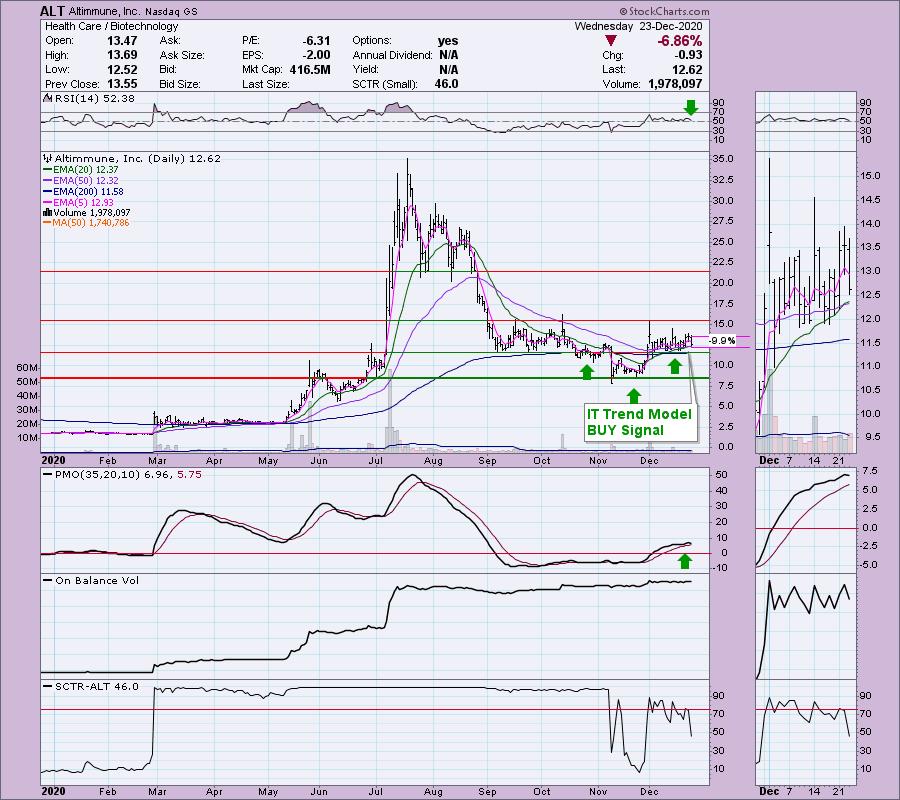Click the OHLC bar icon beside Altimmune (Daily)
The width and height of the screenshot is (900, 800).
point(48,158)
